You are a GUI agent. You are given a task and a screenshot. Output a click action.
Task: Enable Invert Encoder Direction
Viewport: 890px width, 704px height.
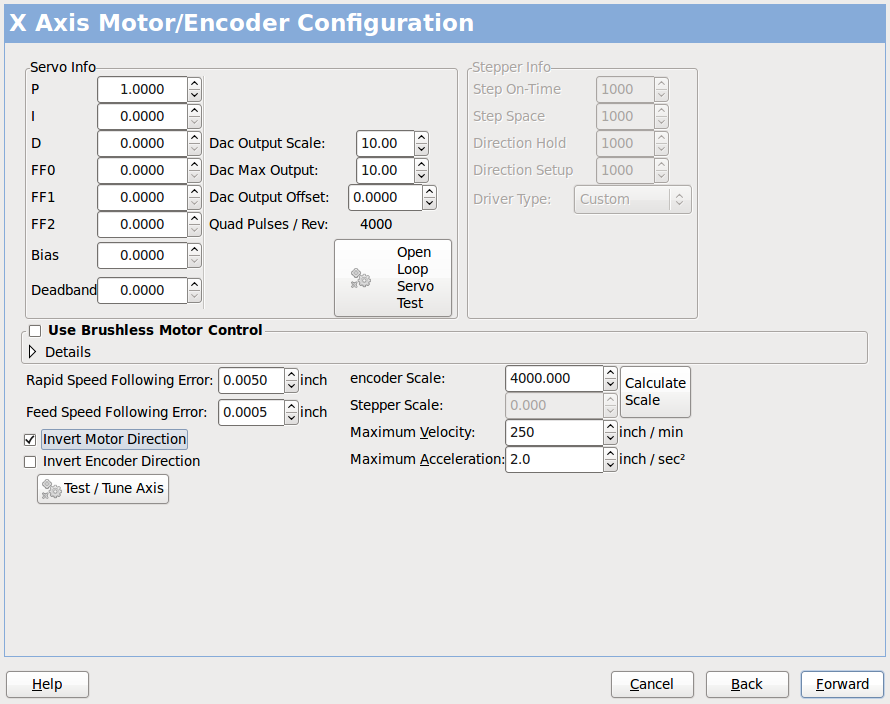click(x=29, y=461)
